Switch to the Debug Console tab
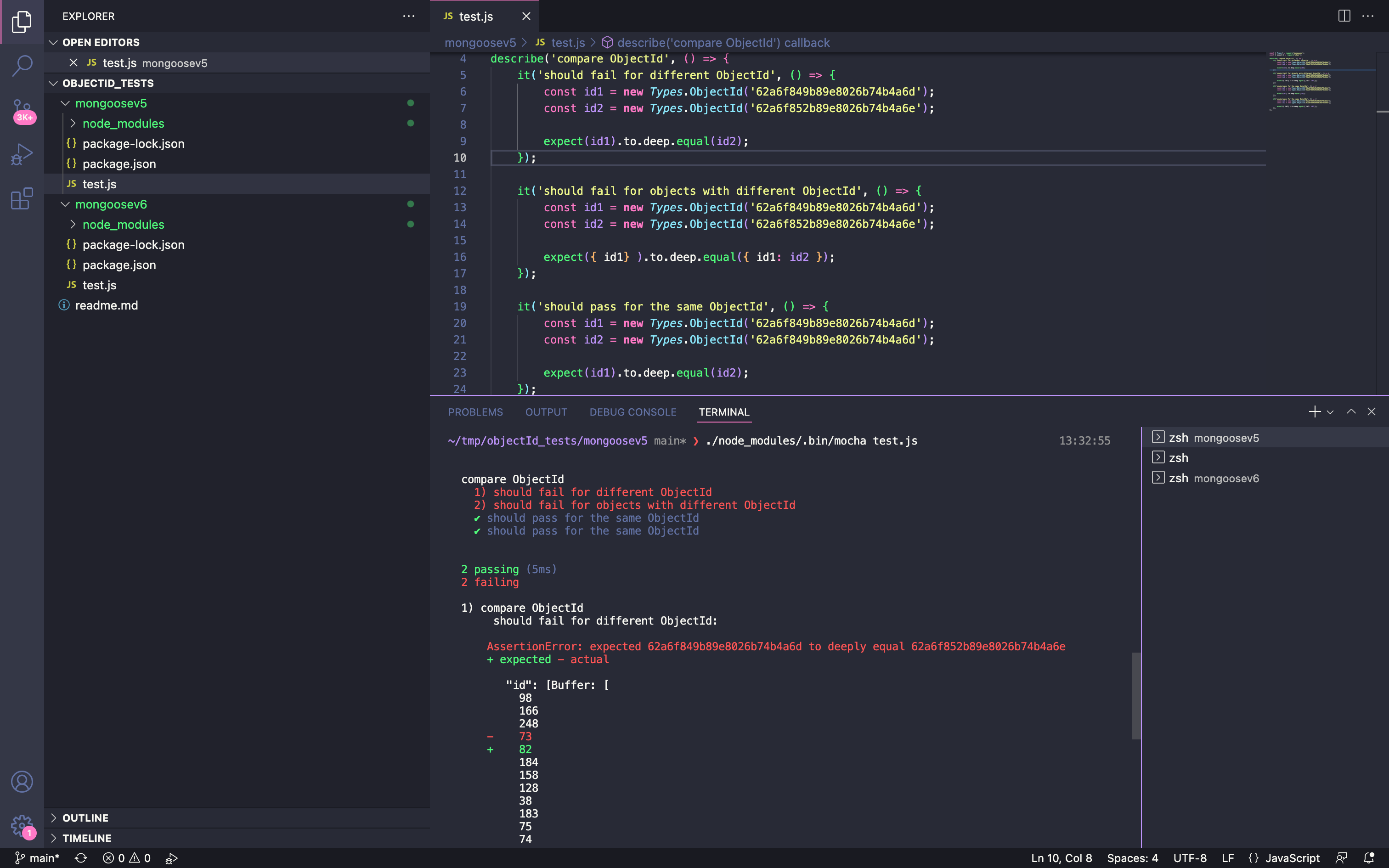 click(x=632, y=412)
